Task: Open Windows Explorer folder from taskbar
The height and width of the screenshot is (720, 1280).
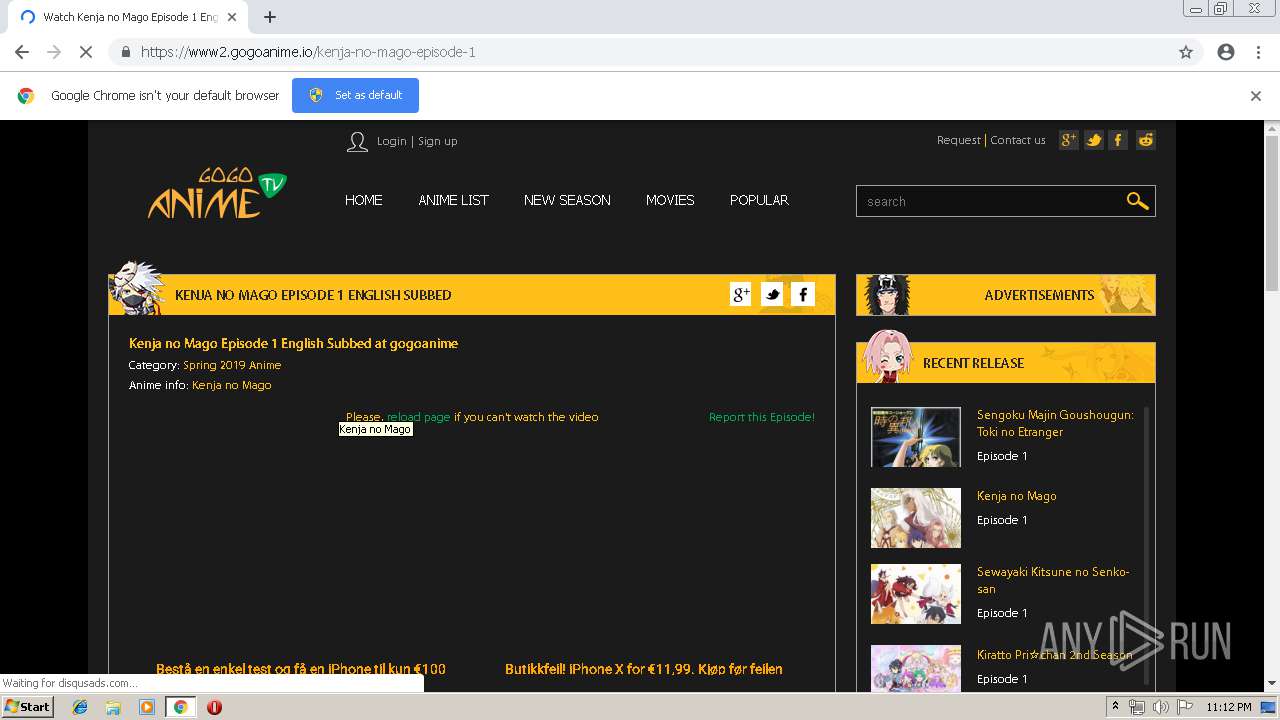Action: coord(113,707)
